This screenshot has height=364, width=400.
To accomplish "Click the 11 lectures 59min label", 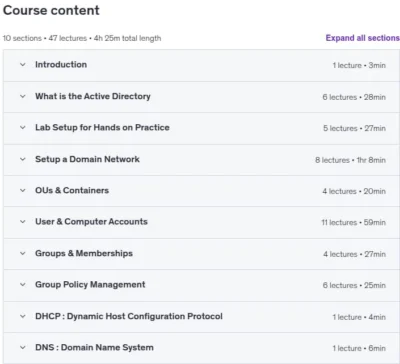I will [x=353, y=222].
